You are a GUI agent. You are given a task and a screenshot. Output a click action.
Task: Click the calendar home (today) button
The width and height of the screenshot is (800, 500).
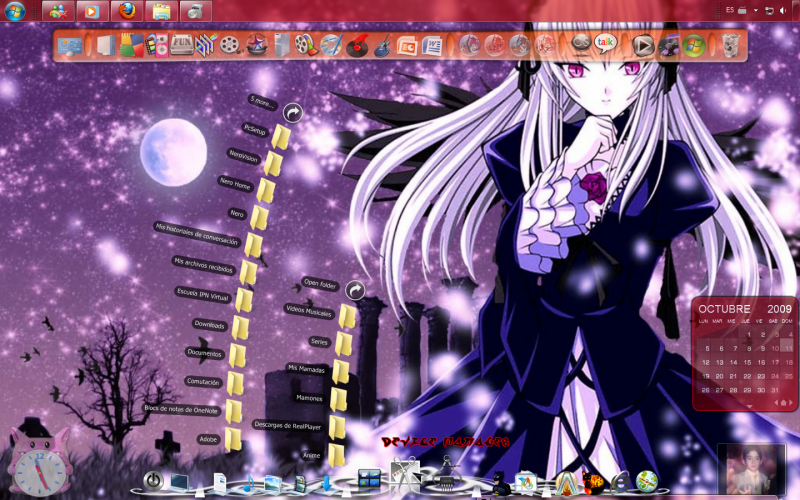(784, 403)
